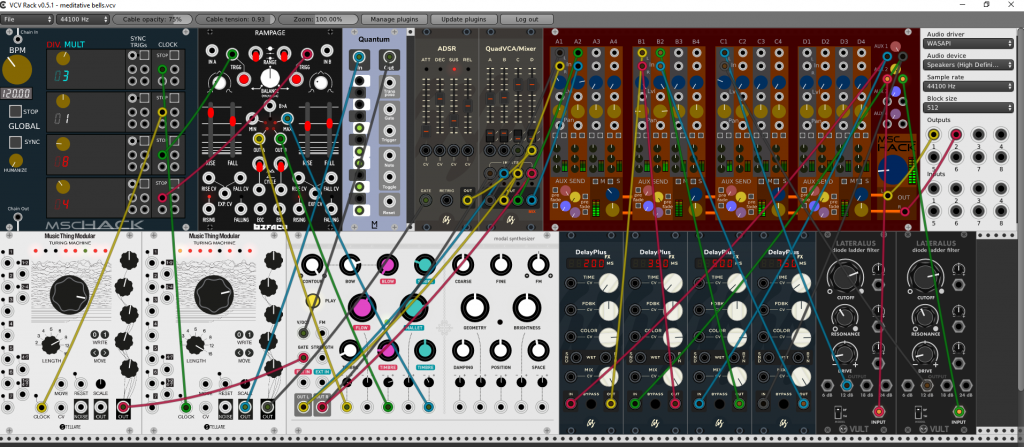Click the ADSR RETRIG jack
The image size is (1024, 447).
click(x=447, y=199)
